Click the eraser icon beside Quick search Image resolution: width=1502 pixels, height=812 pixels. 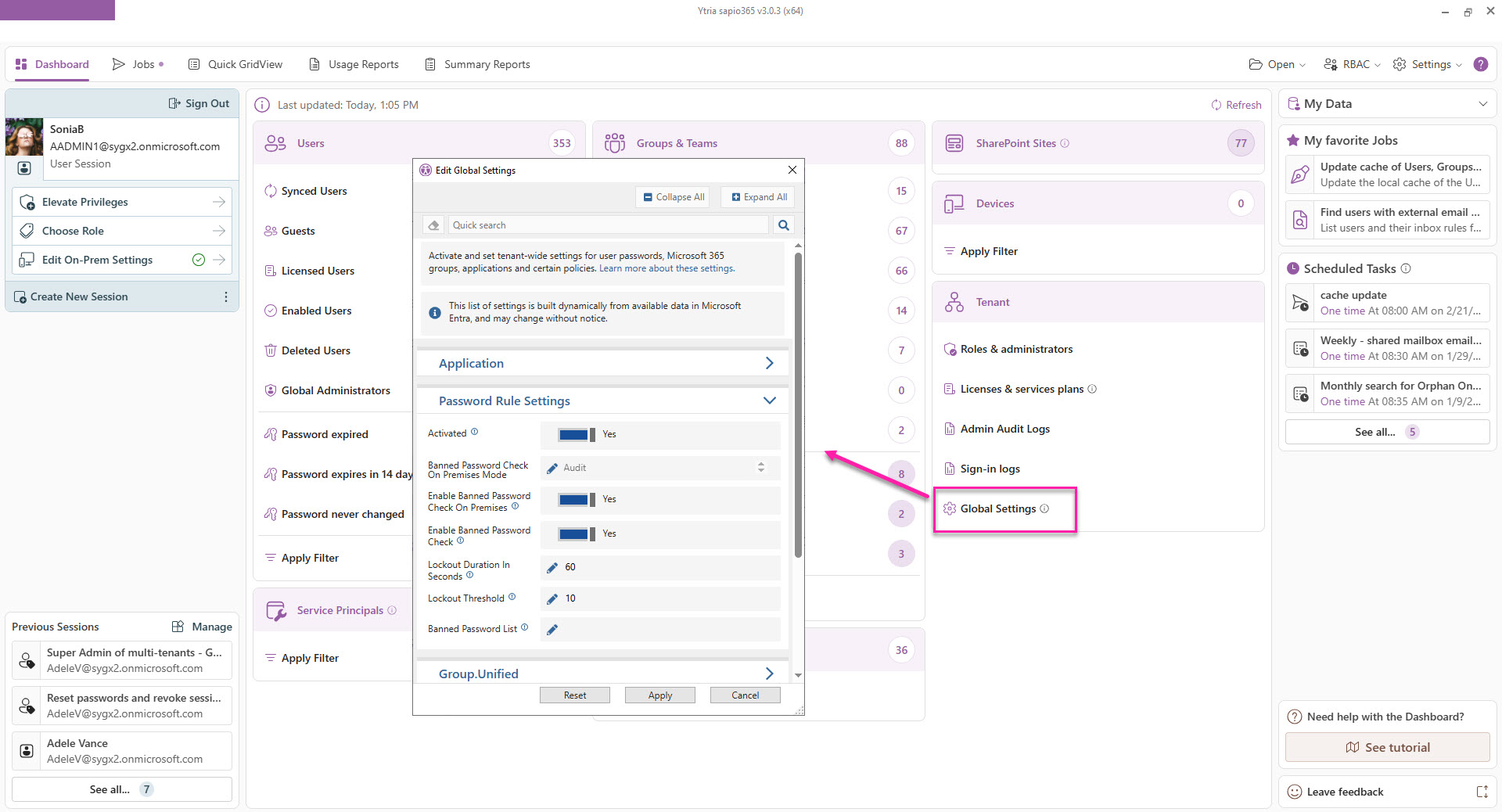point(433,225)
